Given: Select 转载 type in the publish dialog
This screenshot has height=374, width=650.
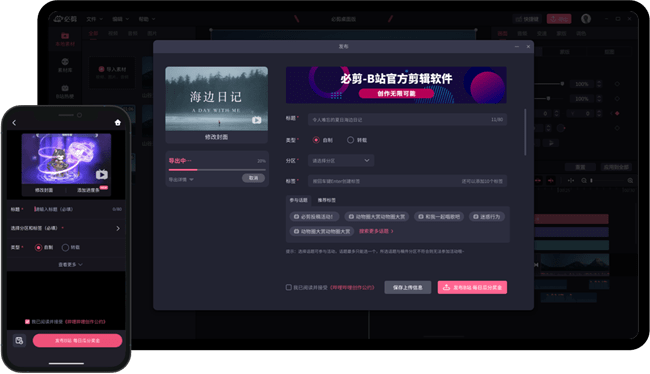Looking at the screenshot, I should pos(350,140).
